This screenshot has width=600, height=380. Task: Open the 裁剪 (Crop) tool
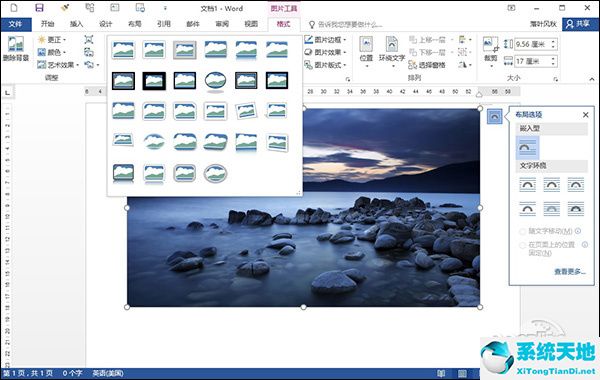point(491,52)
